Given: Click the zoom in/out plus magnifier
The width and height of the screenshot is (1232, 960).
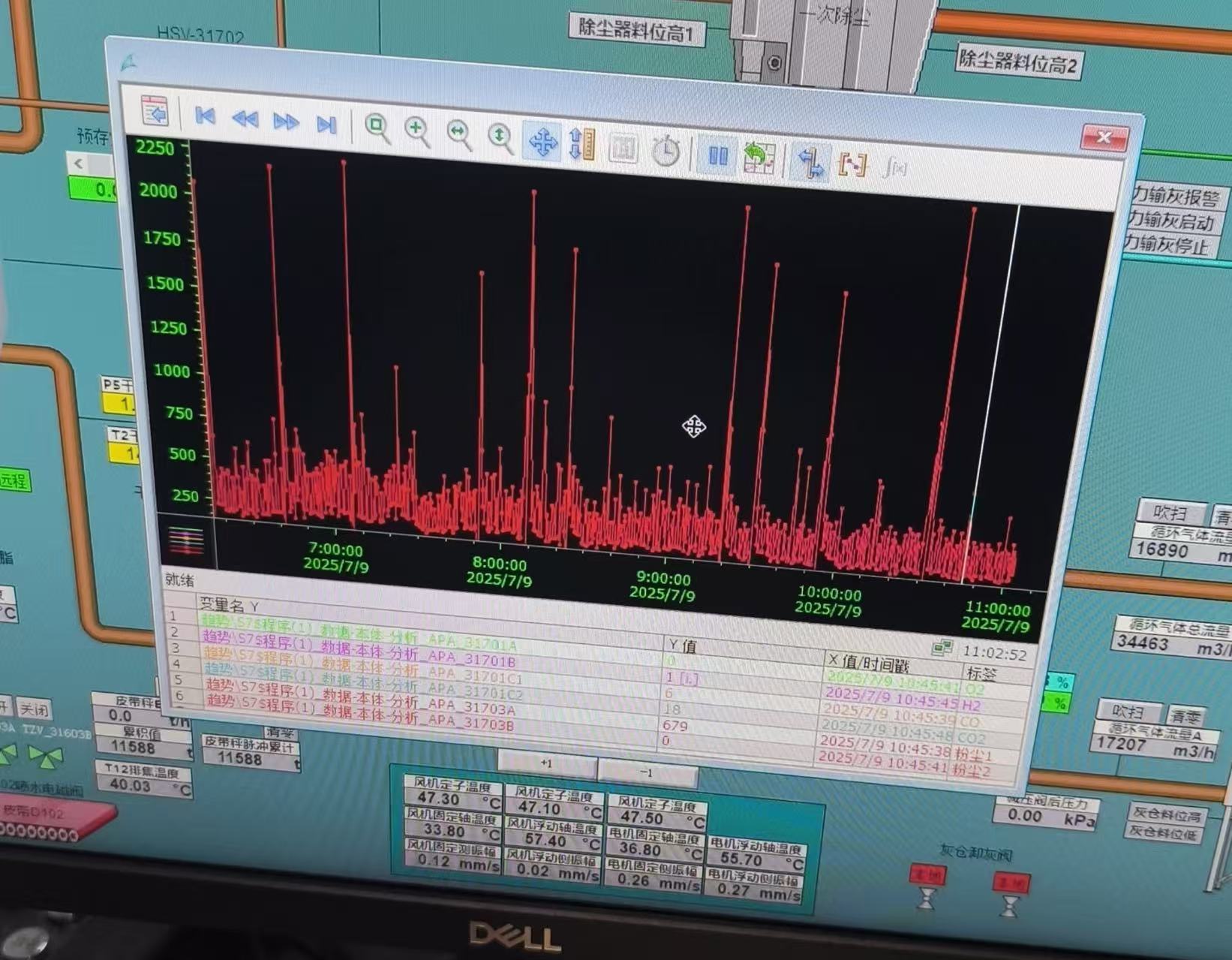Looking at the screenshot, I should coord(417,131).
